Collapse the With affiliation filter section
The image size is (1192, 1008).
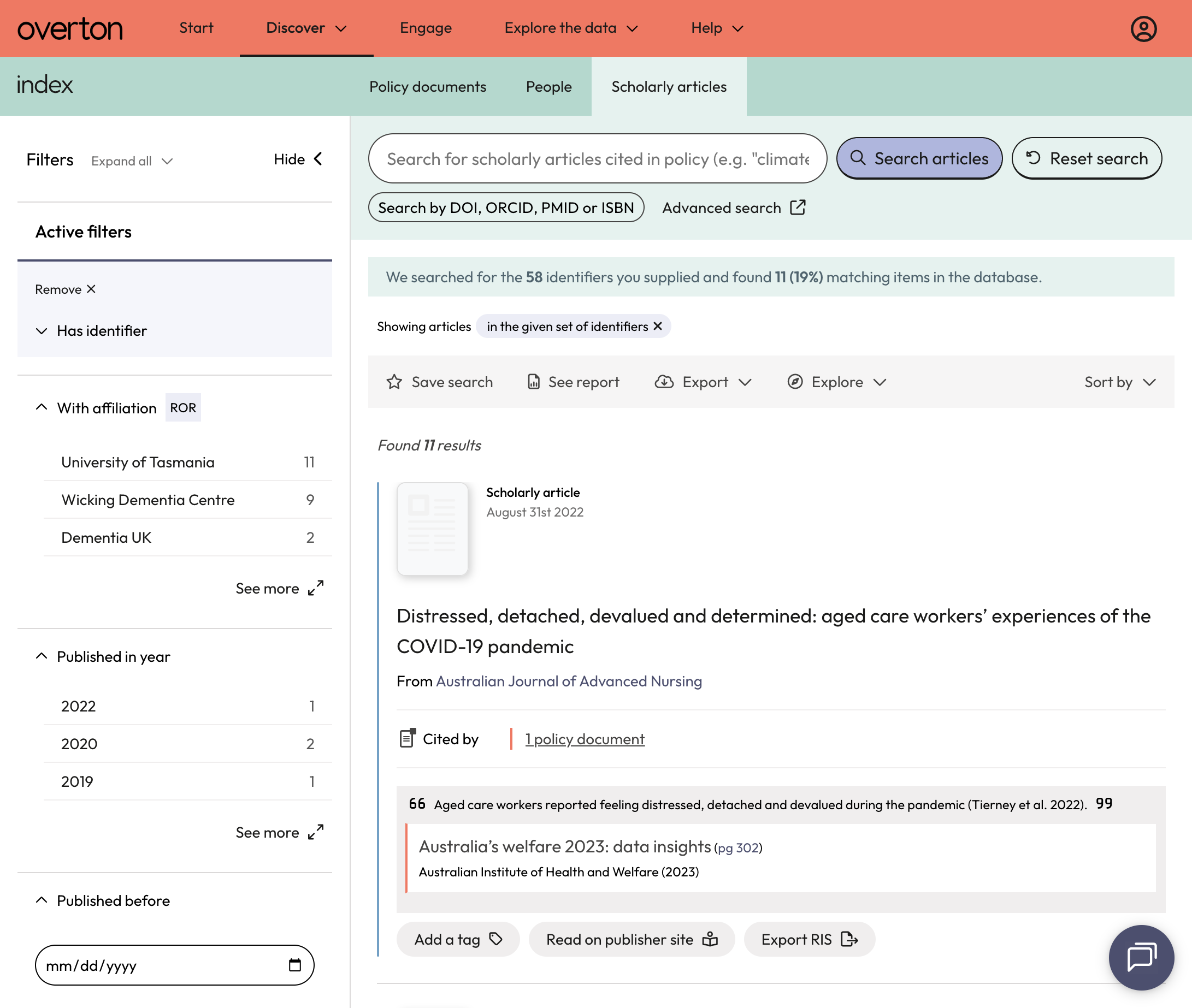(41, 407)
